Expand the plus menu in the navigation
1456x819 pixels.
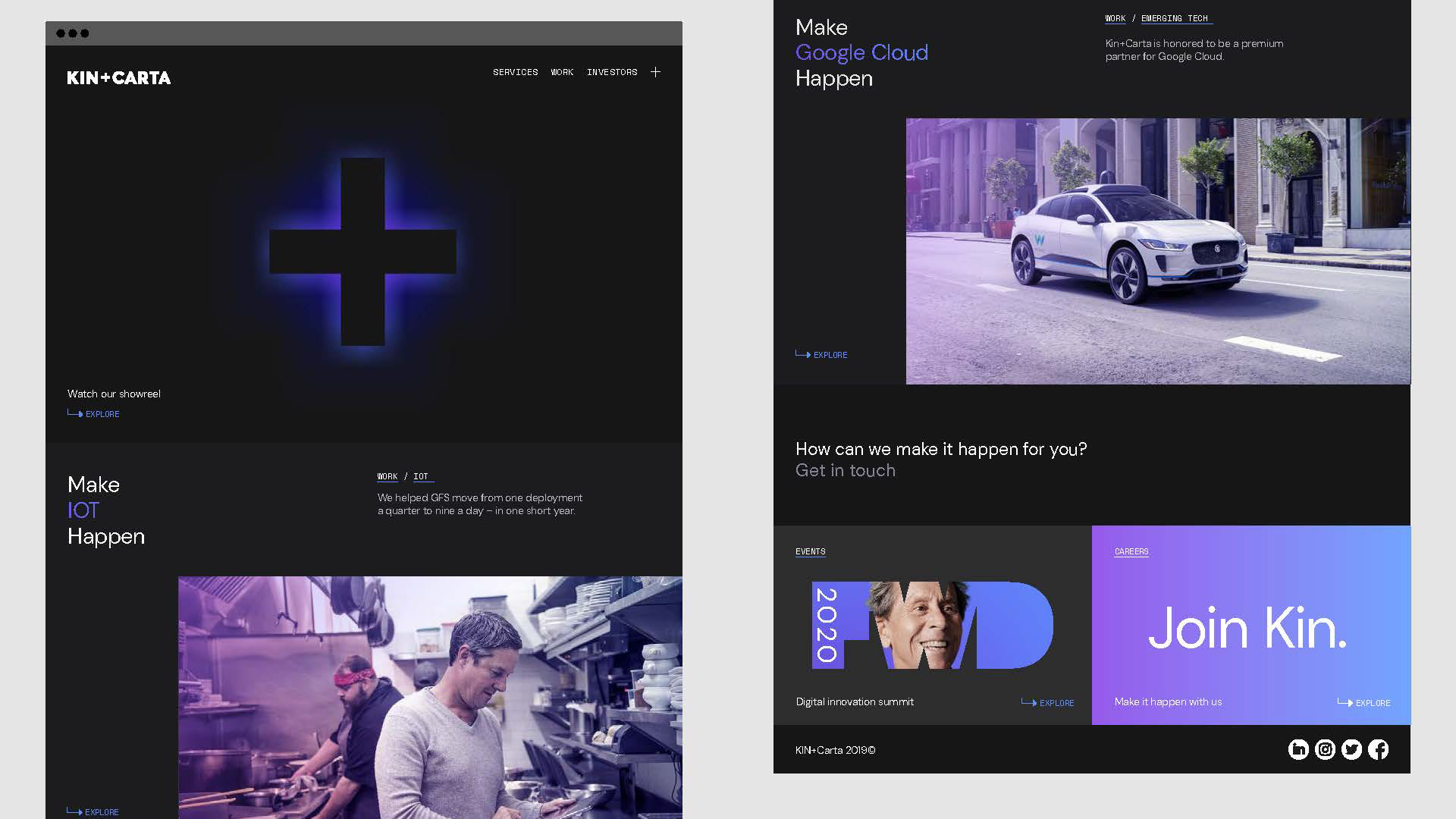[x=655, y=72]
